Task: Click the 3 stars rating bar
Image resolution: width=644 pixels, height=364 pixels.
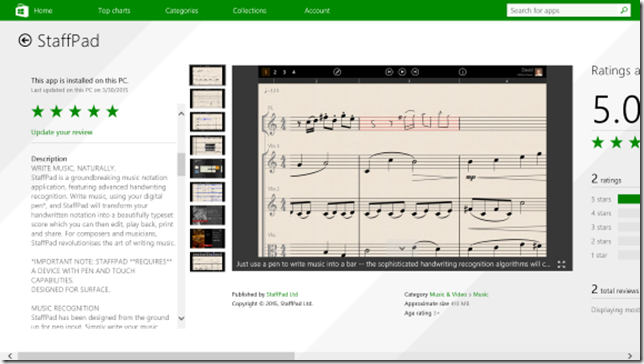Action: 629,227
